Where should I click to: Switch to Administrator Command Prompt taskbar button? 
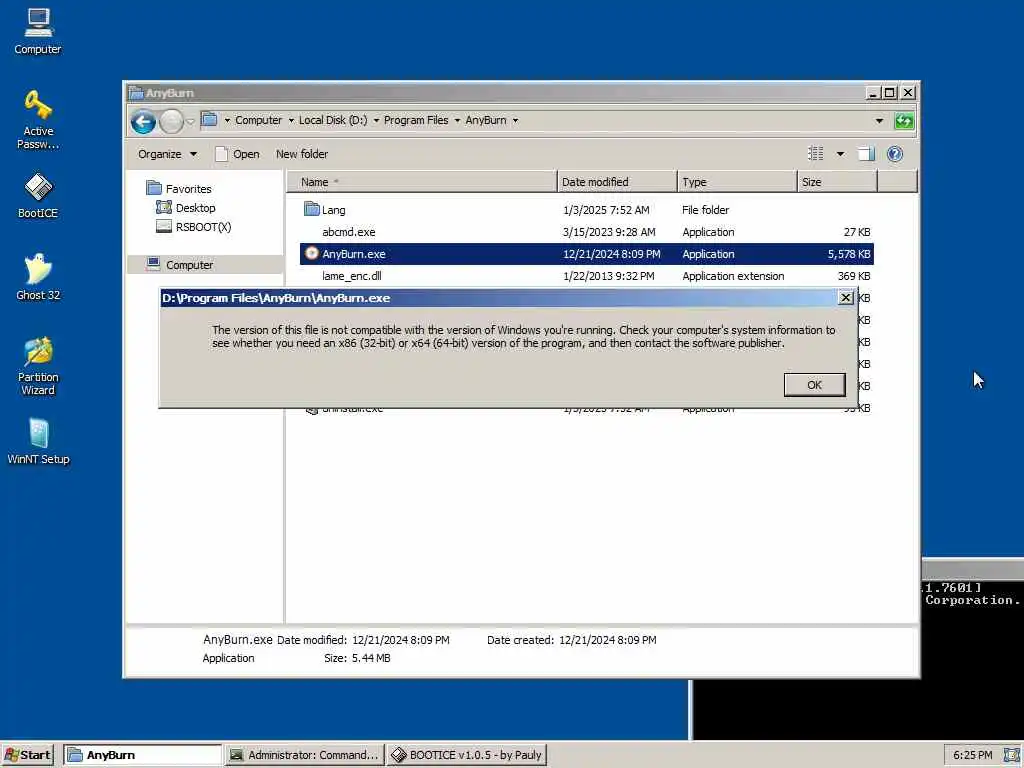click(304, 755)
